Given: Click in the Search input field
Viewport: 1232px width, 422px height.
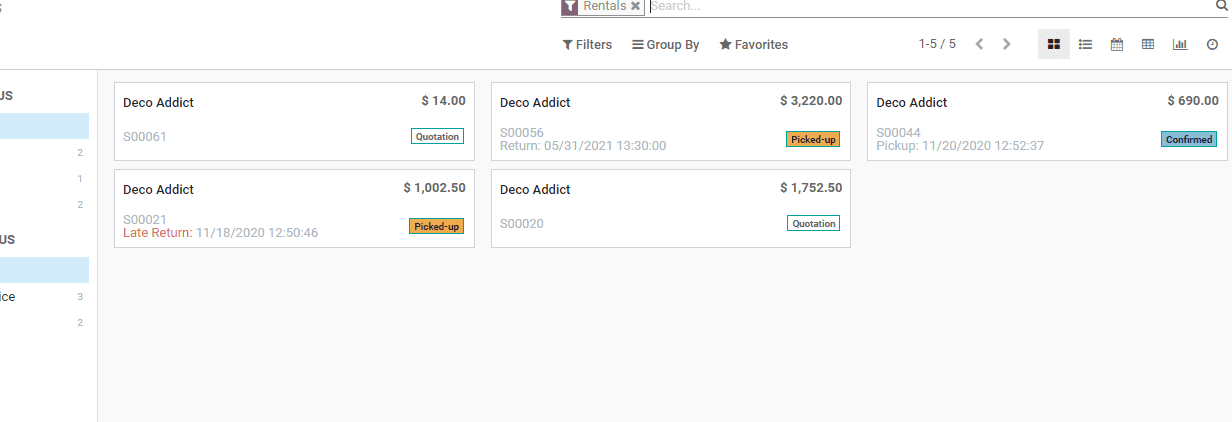Looking at the screenshot, I should [x=930, y=6].
